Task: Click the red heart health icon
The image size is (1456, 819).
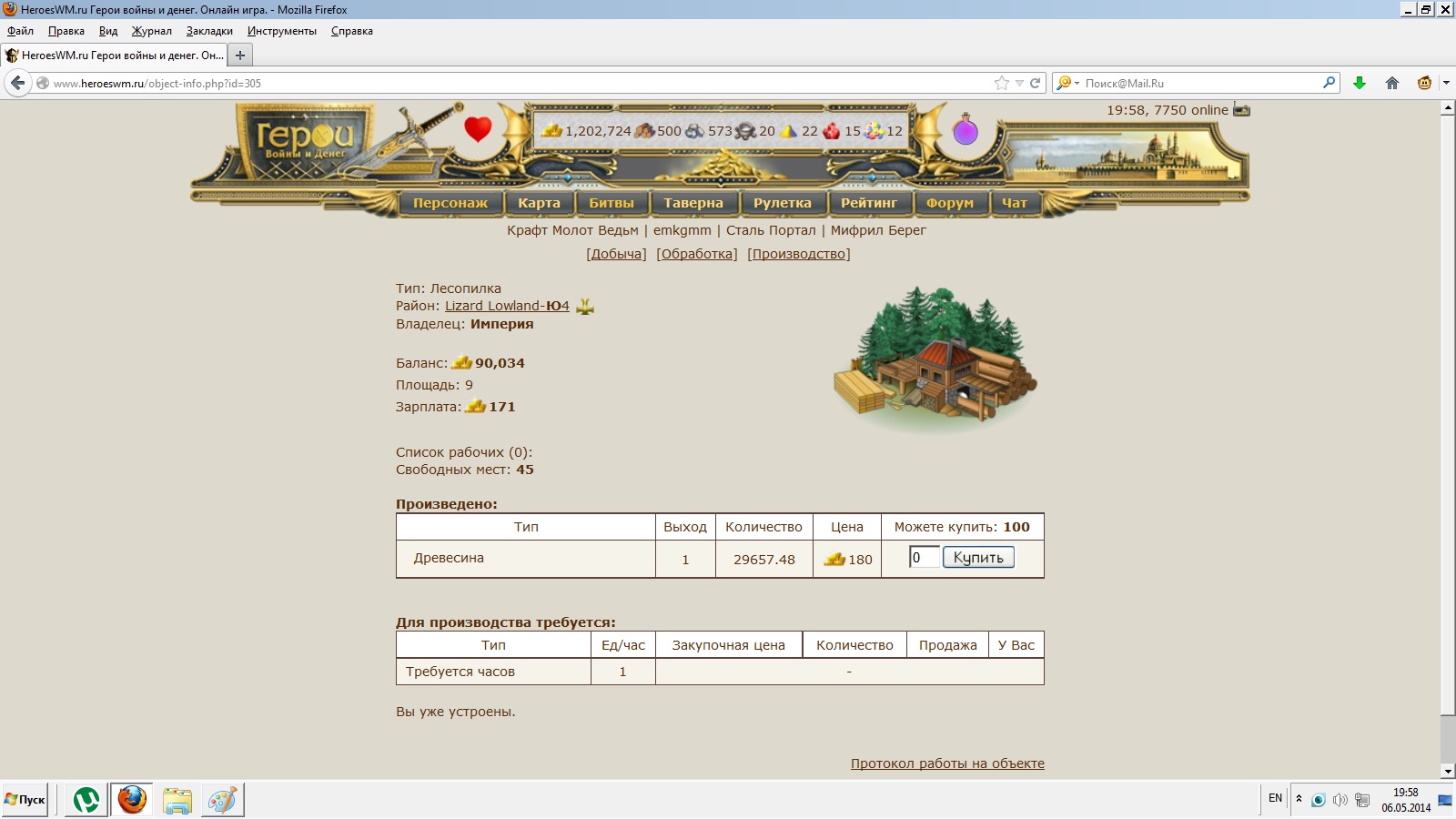Action: tap(478, 128)
